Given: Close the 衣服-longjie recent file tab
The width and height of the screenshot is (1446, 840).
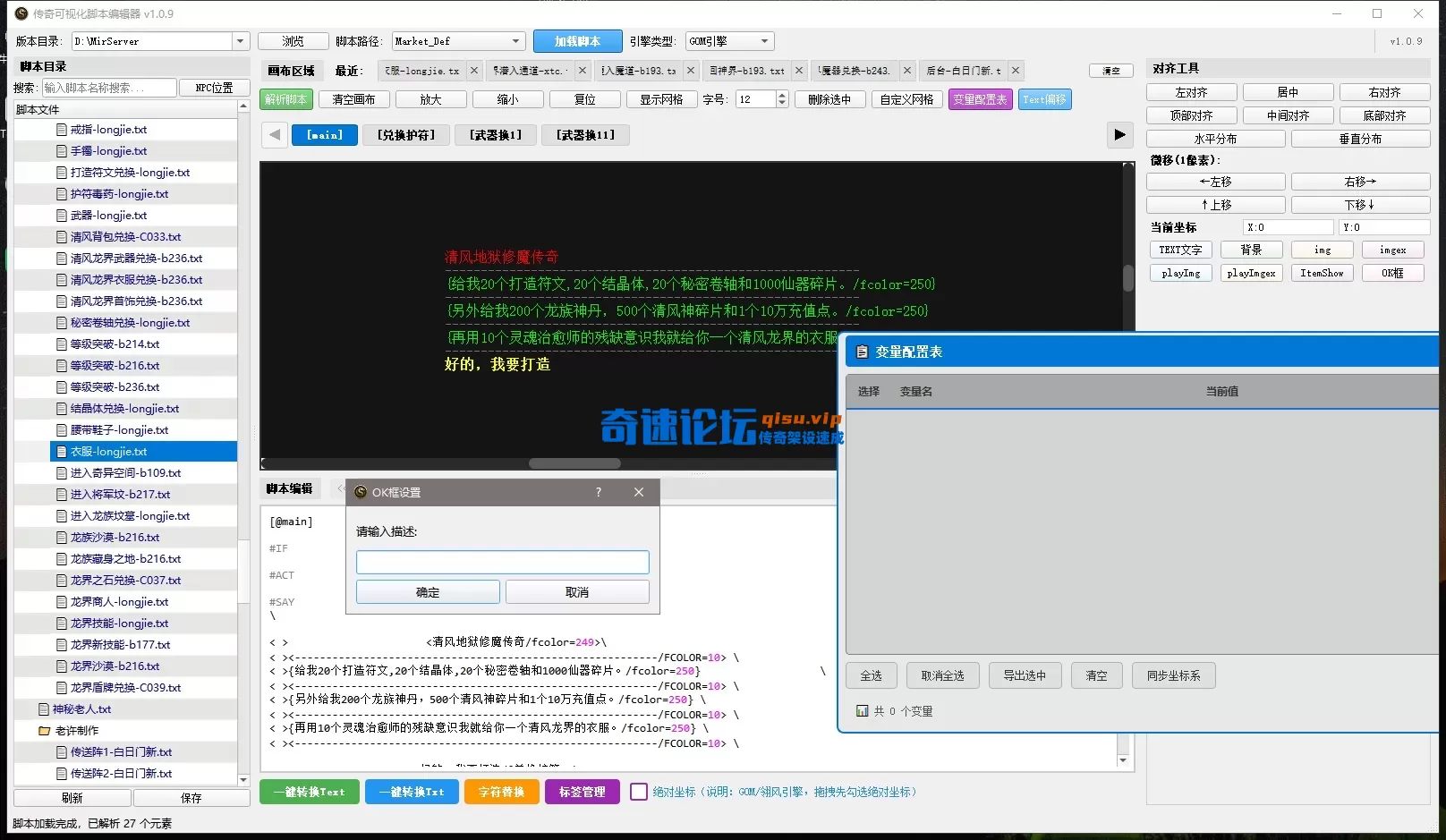Looking at the screenshot, I should [x=474, y=71].
